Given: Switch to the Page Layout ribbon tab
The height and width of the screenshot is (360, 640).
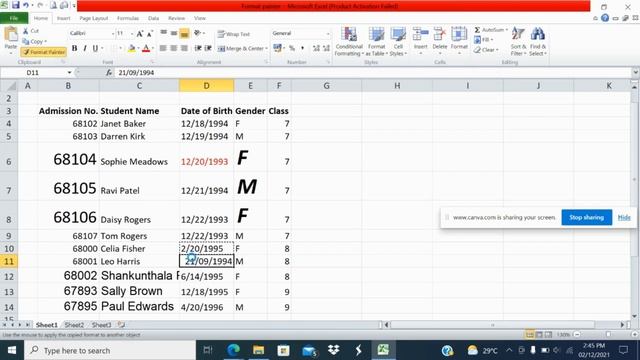Looking at the screenshot, I should (x=94, y=18).
